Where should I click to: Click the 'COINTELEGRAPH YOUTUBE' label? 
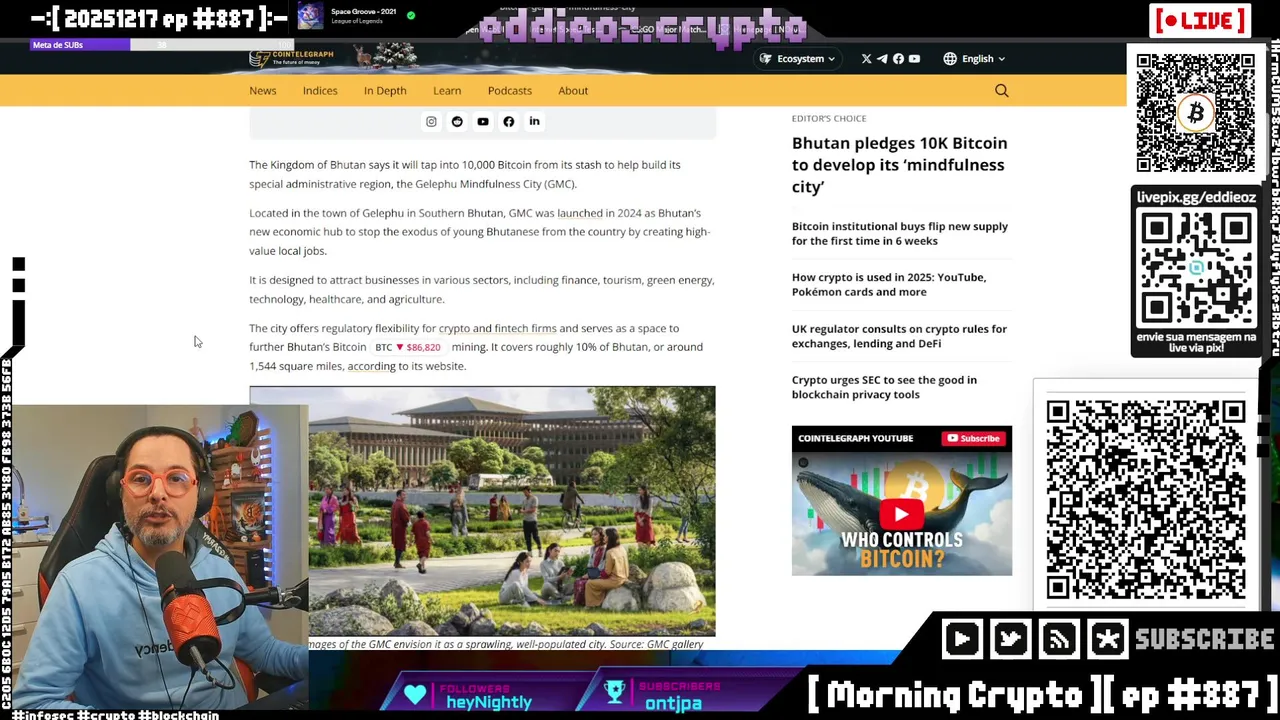[855, 438]
